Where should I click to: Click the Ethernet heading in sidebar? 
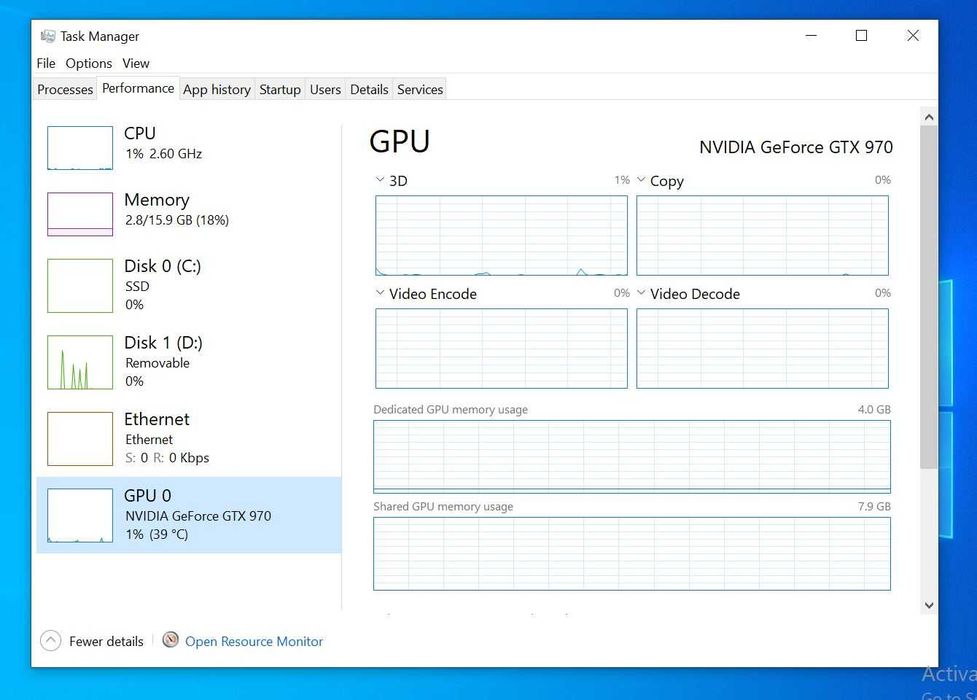(156, 419)
